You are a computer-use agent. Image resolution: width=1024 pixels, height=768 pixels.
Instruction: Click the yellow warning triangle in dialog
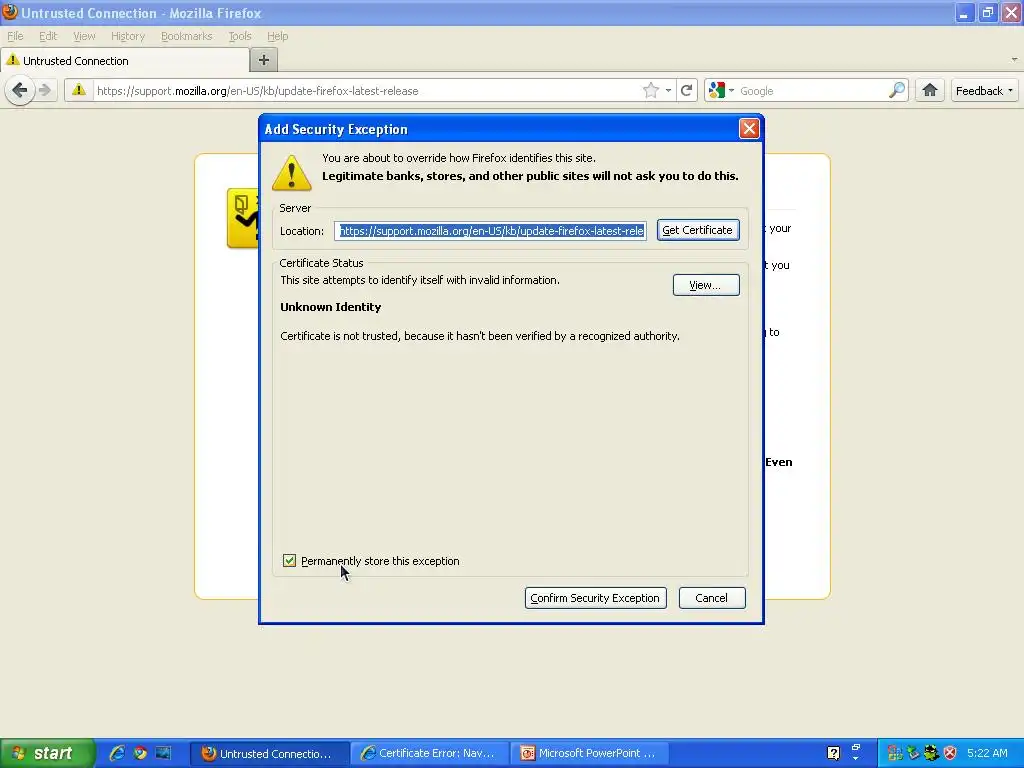[x=291, y=173]
